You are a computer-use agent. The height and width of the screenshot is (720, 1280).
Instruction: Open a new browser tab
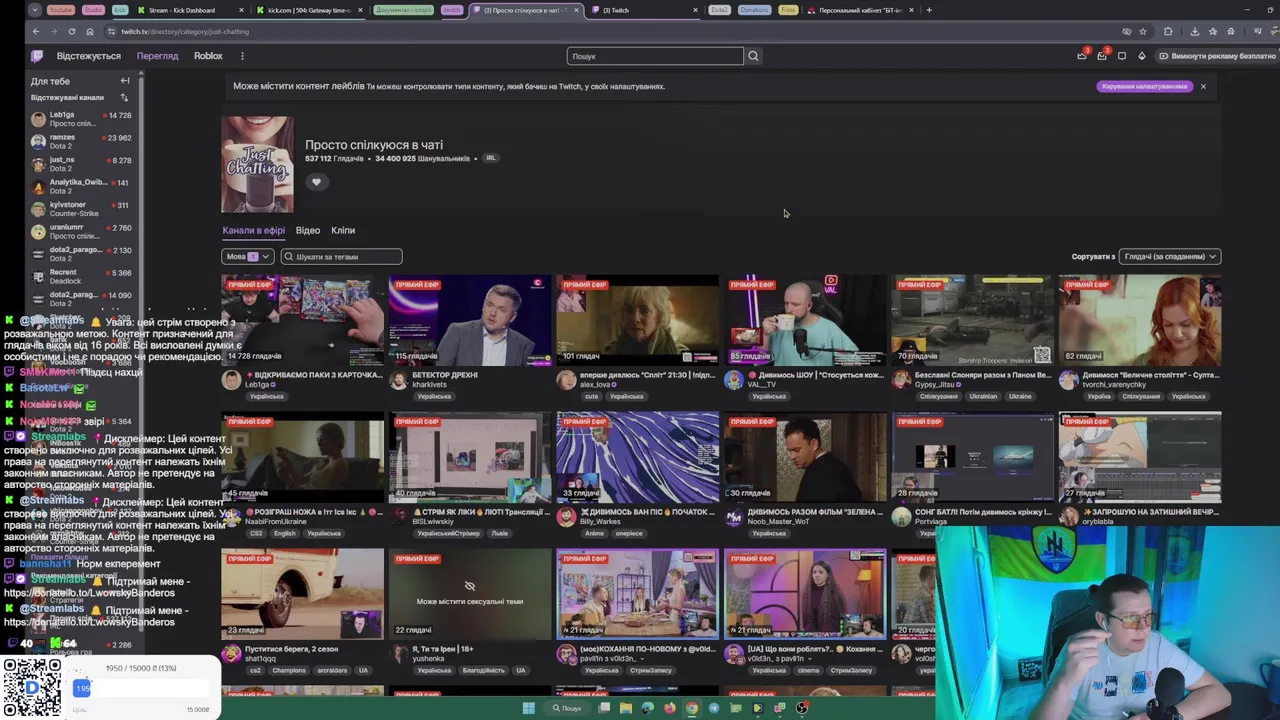click(x=929, y=10)
